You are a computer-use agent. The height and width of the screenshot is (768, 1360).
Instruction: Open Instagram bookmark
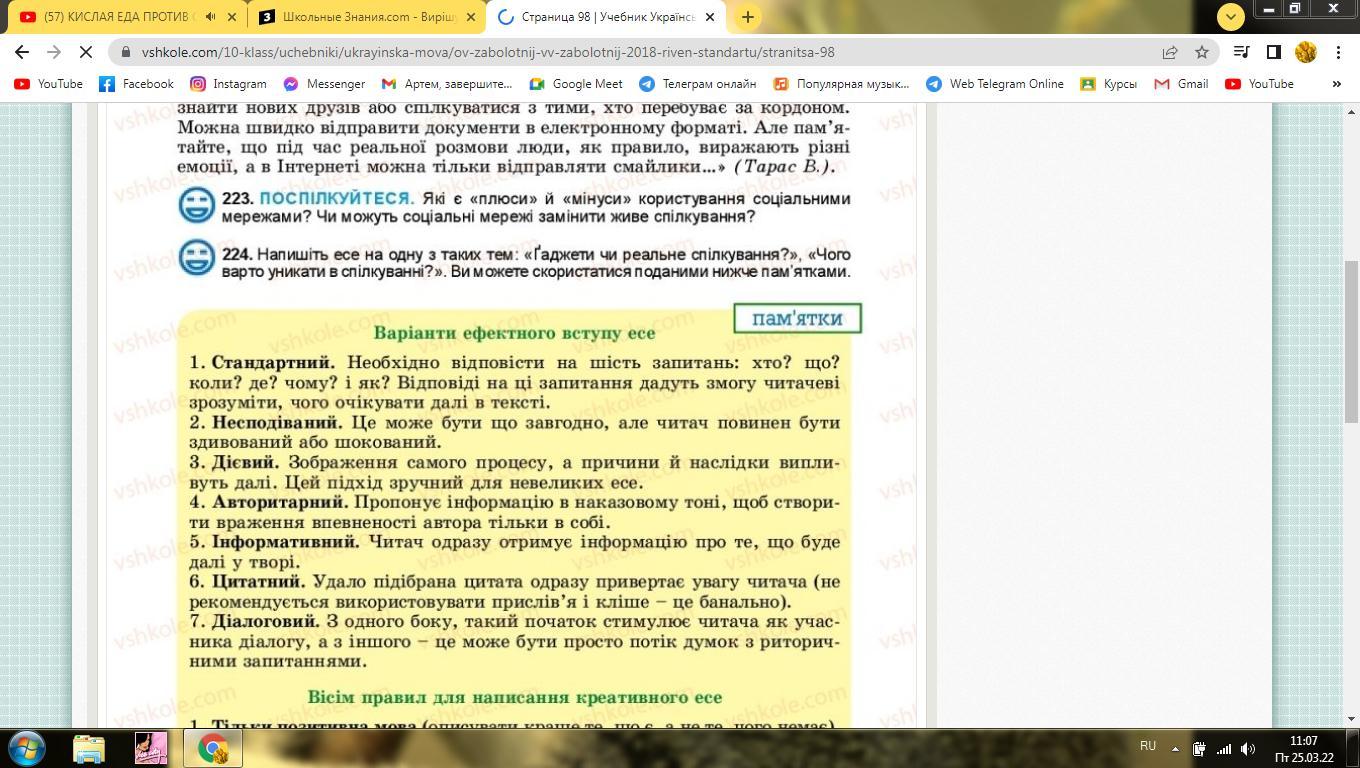[228, 84]
